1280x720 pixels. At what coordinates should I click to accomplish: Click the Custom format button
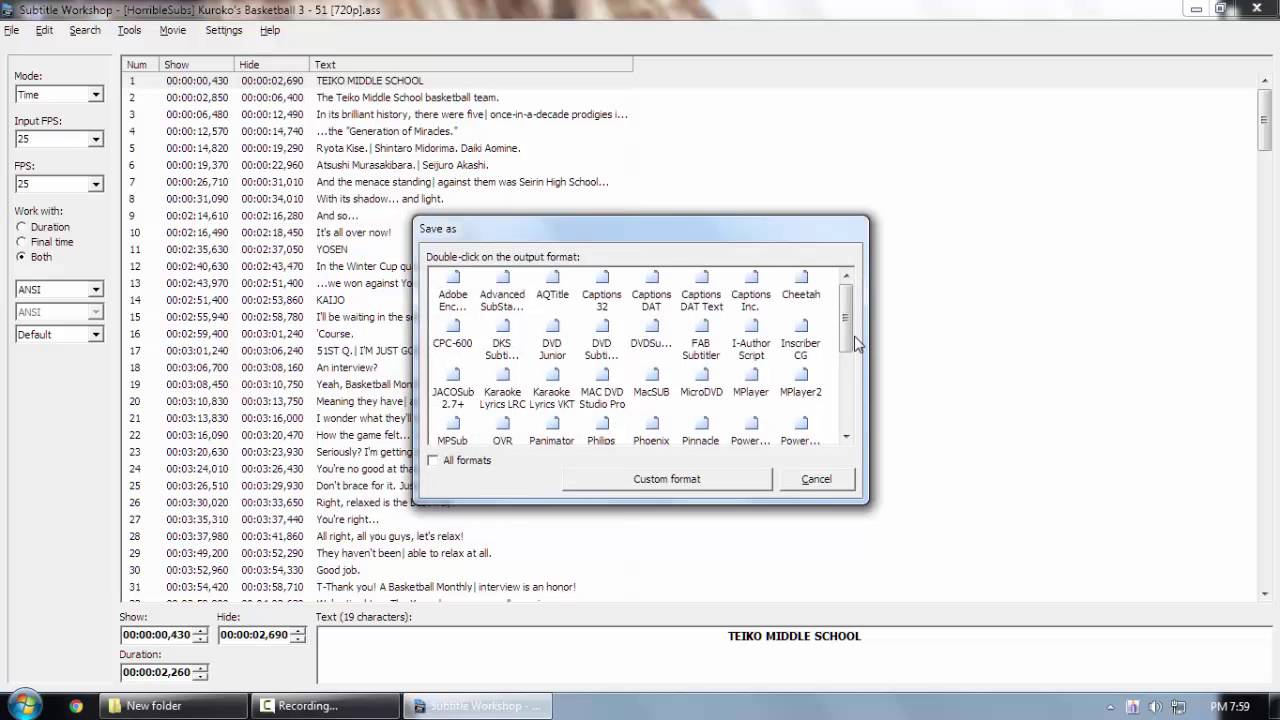point(667,479)
